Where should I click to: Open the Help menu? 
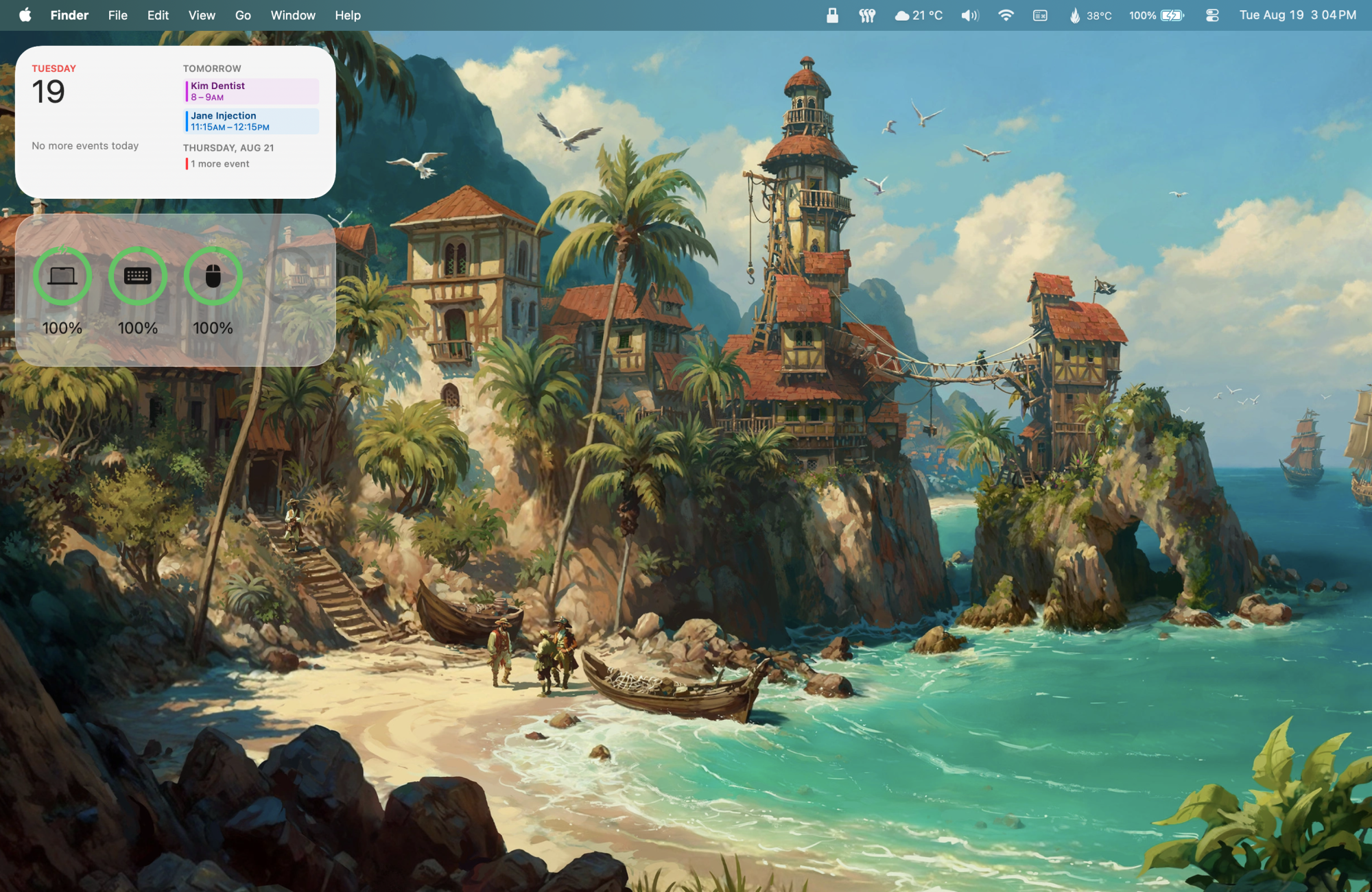pyautogui.click(x=348, y=15)
